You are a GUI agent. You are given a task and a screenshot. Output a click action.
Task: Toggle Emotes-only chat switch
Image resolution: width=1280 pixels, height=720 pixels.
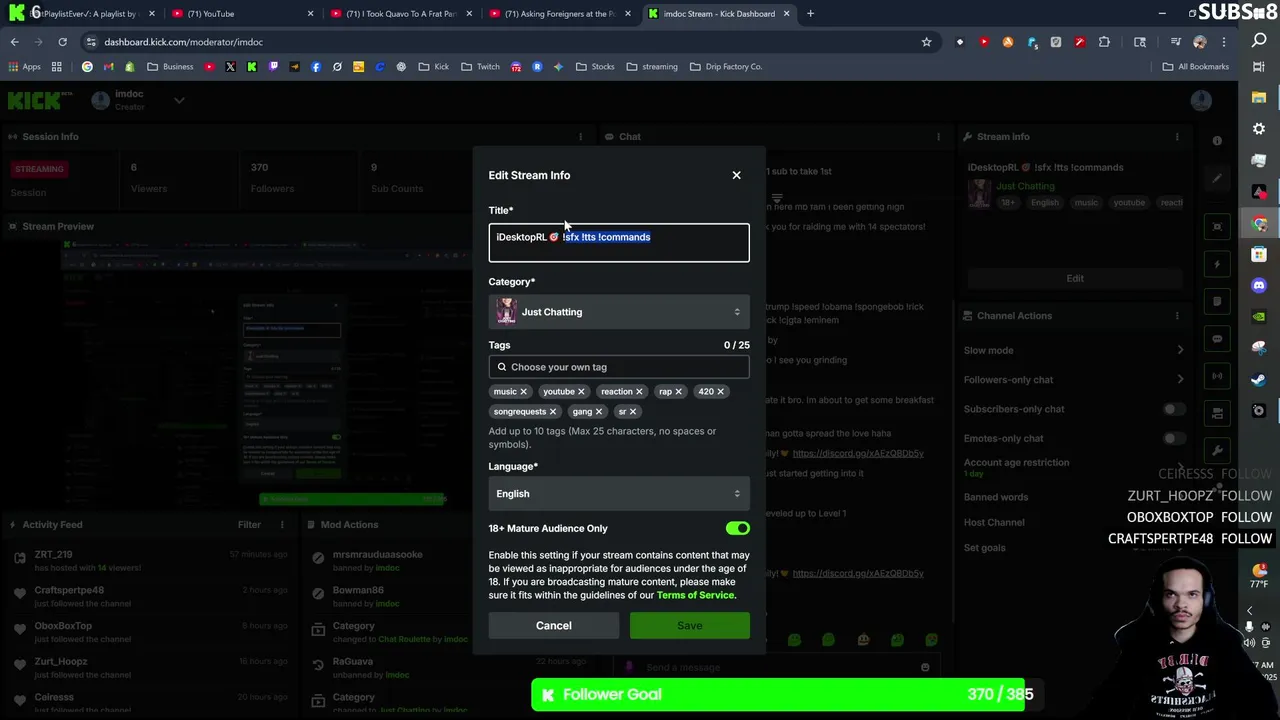[1174, 438]
